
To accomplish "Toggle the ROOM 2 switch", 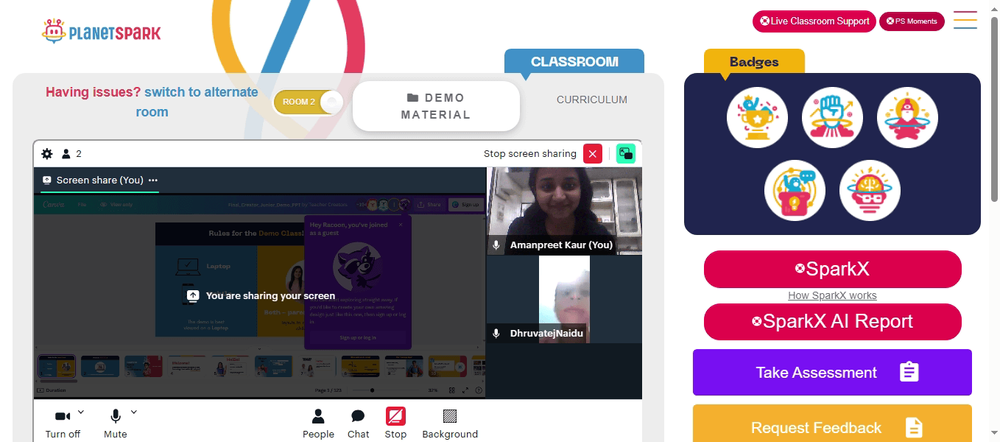I will [x=308, y=102].
